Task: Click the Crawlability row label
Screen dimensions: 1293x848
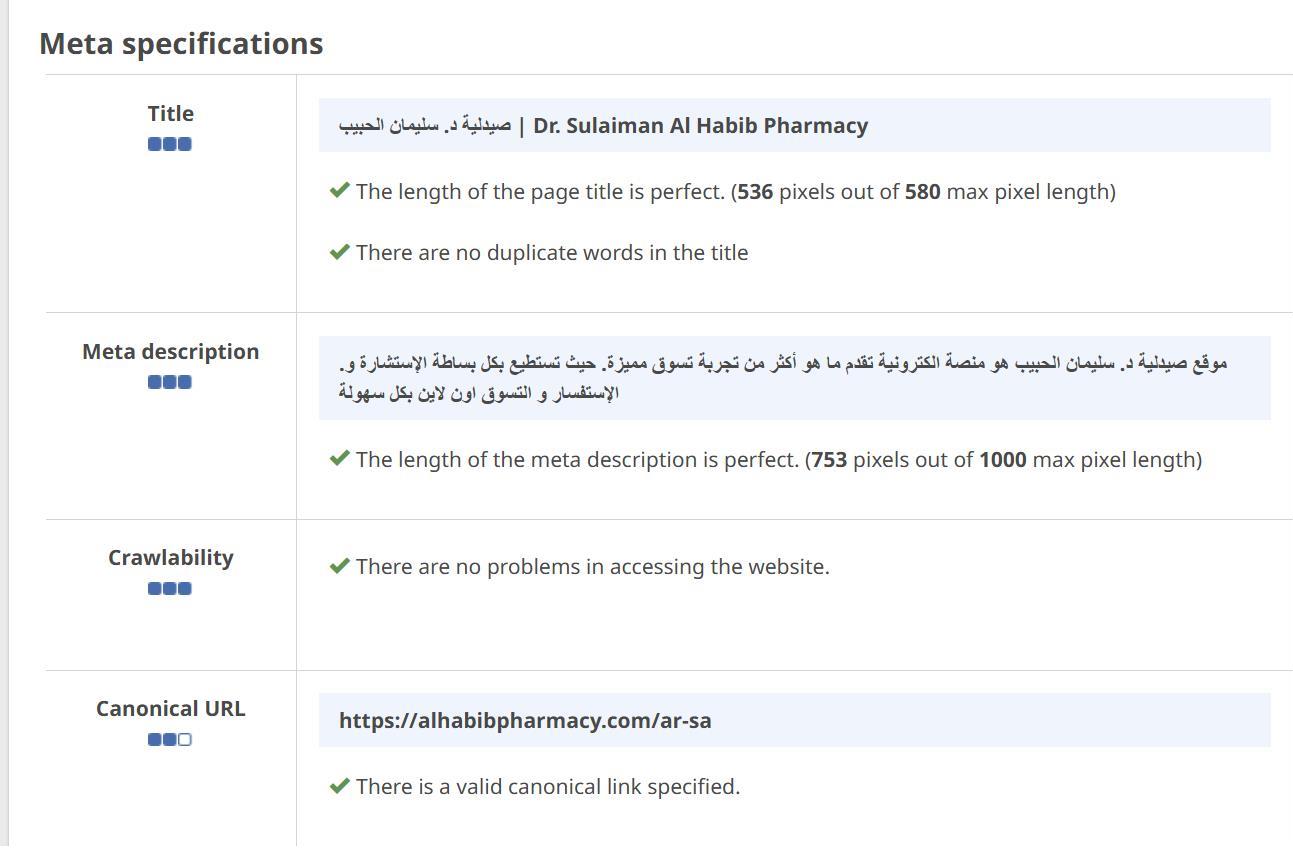Action: pyautogui.click(x=171, y=558)
